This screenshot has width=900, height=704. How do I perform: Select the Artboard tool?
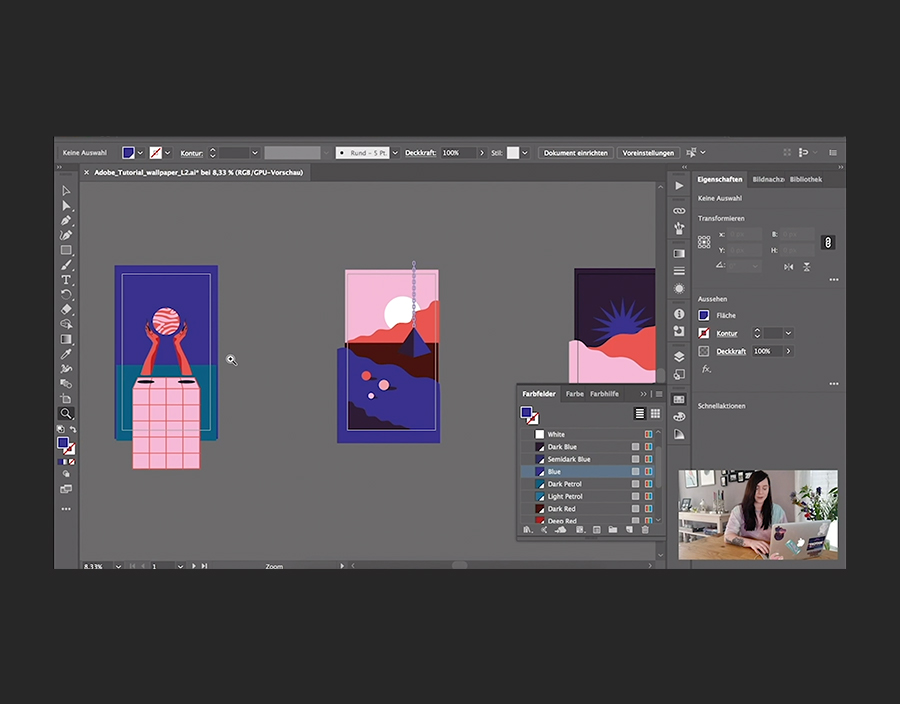66,398
